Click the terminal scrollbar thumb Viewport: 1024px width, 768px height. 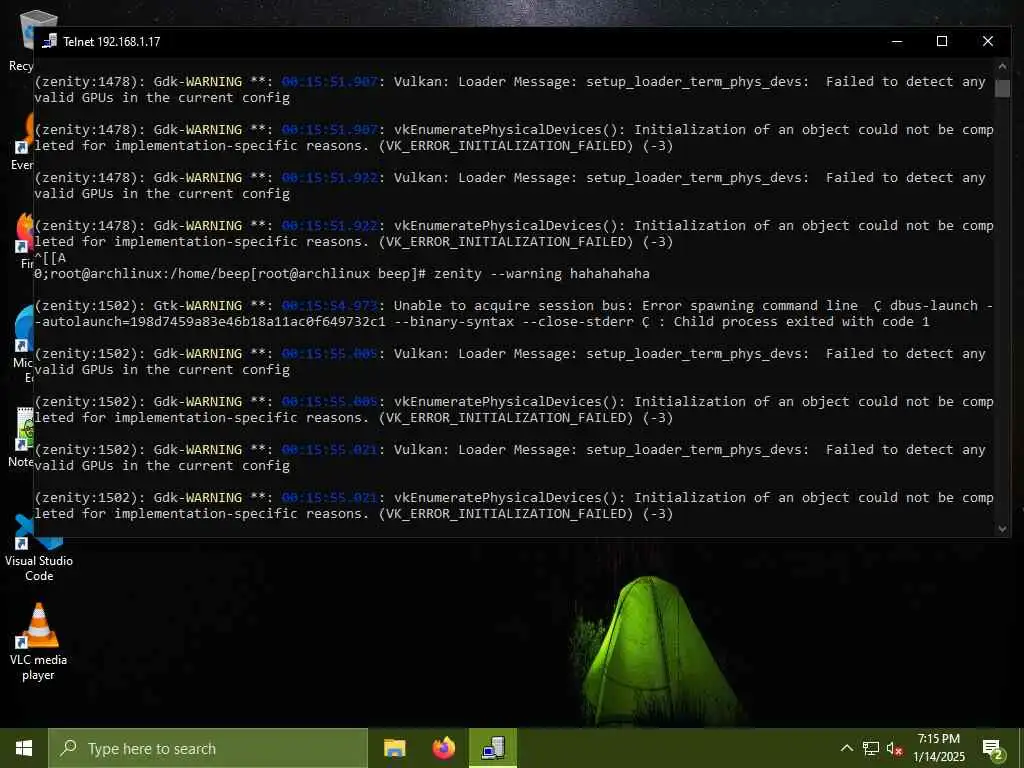point(1002,88)
